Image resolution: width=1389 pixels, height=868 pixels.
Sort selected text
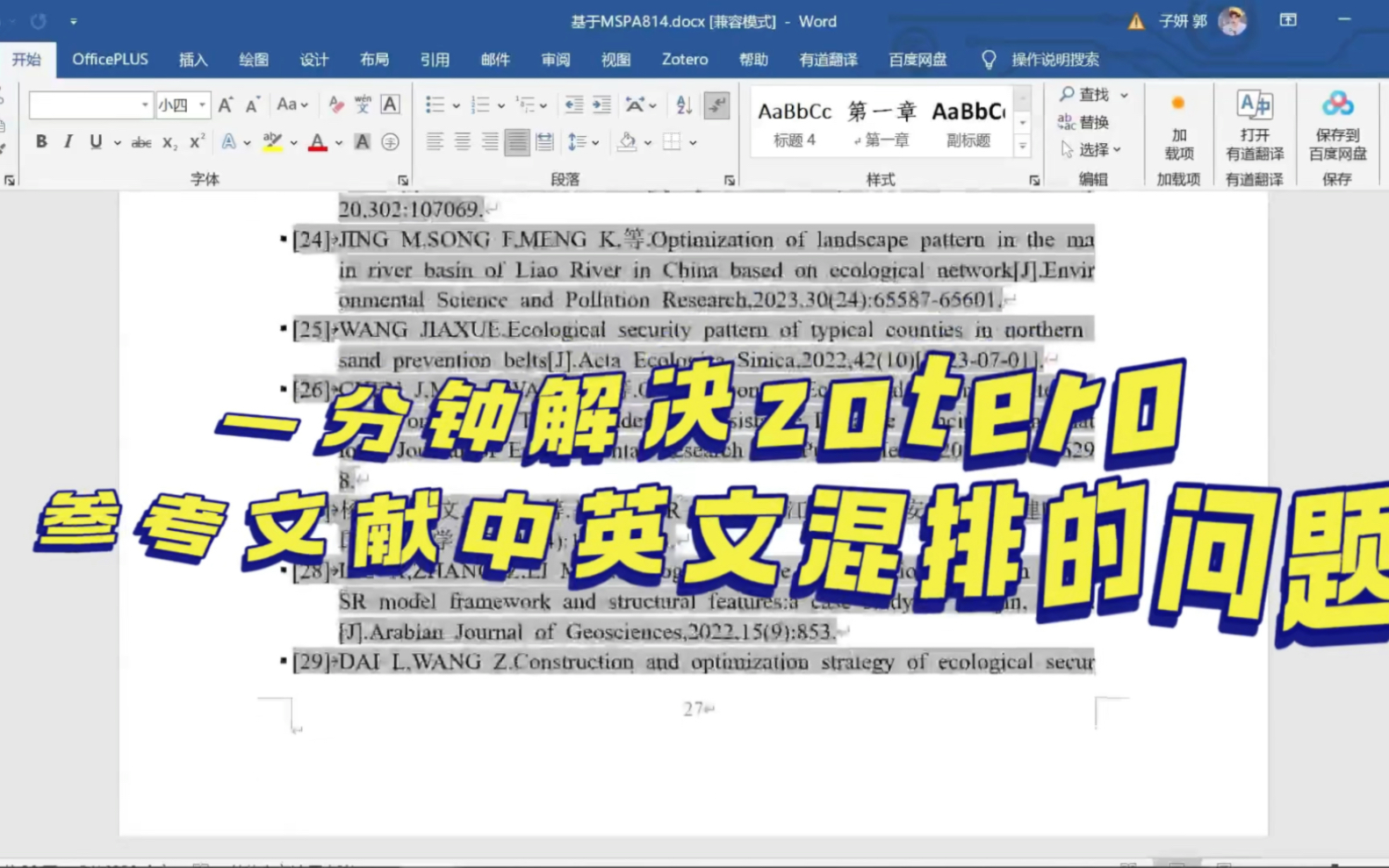coord(684,105)
